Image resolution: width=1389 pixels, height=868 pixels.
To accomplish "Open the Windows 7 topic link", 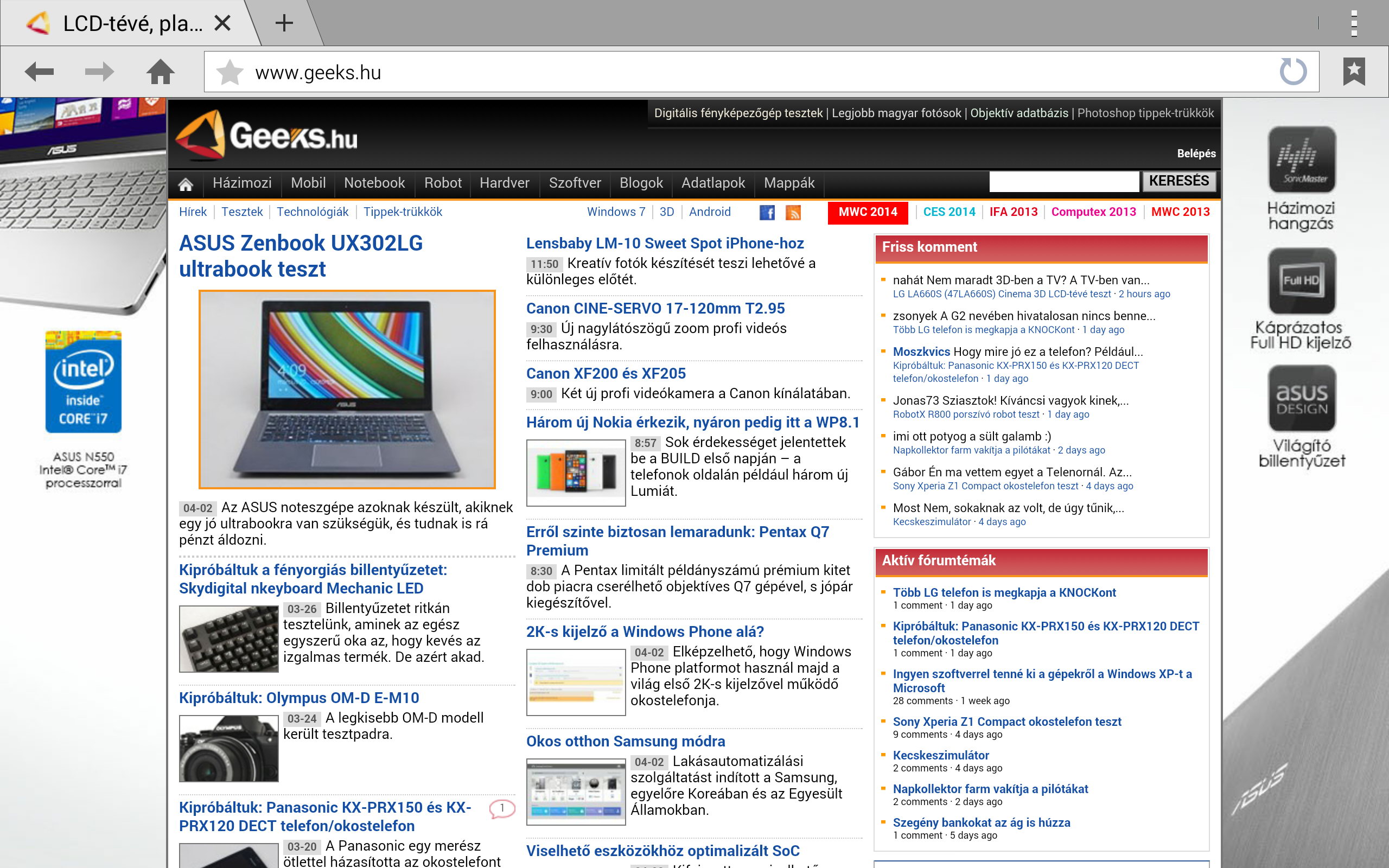I will pyautogui.click(x=616, y=212).
